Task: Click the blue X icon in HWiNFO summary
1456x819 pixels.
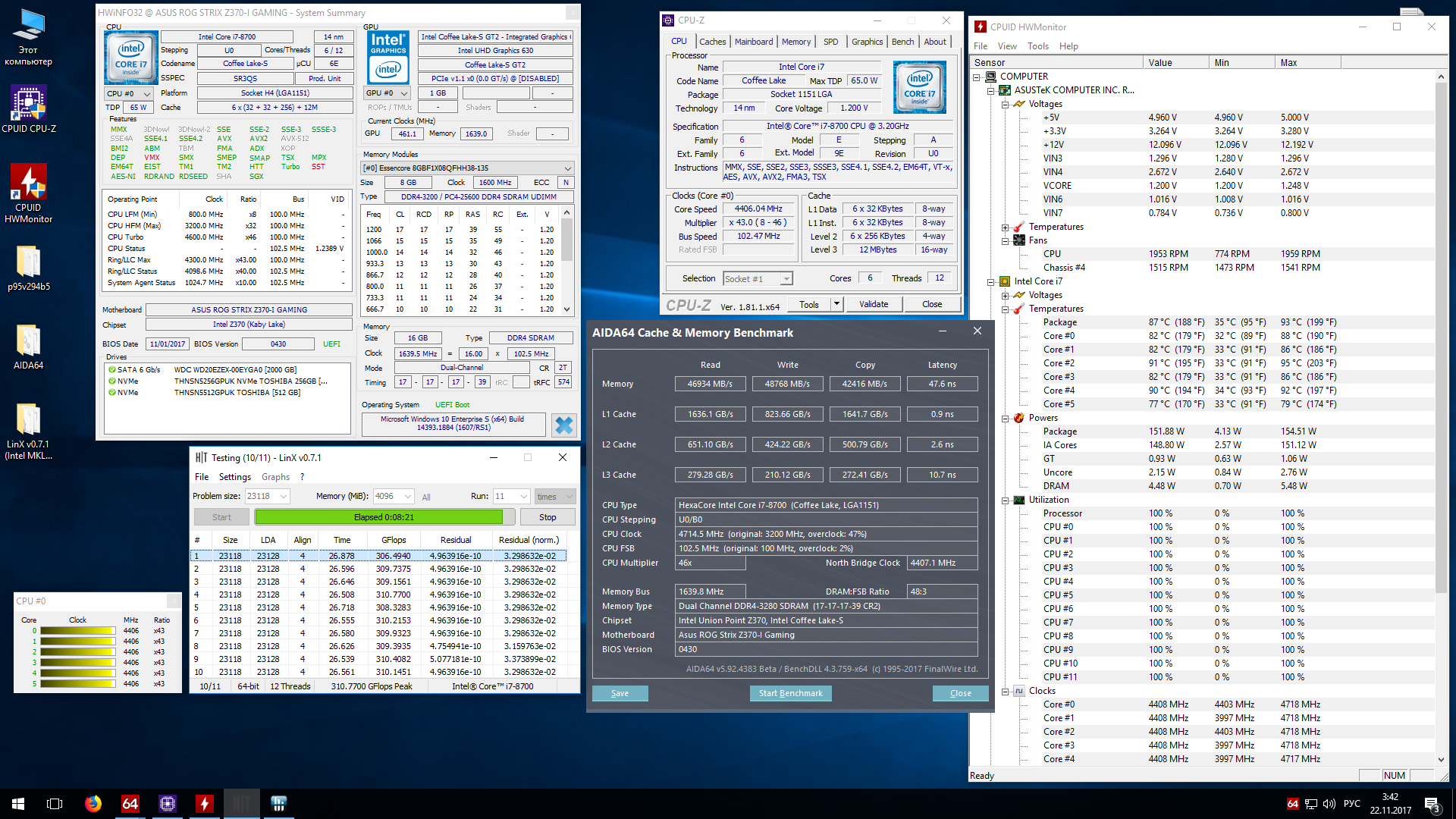Action: tap(563, 425)
